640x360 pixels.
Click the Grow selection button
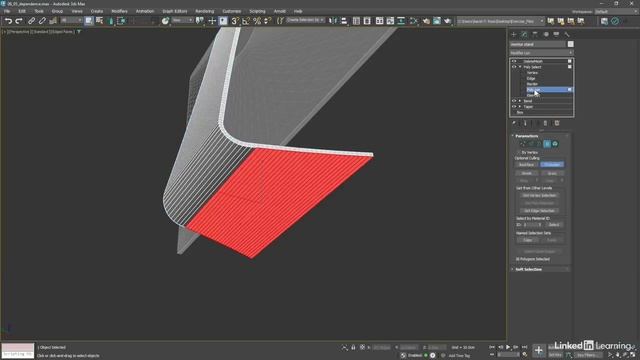tap(552, 173)
